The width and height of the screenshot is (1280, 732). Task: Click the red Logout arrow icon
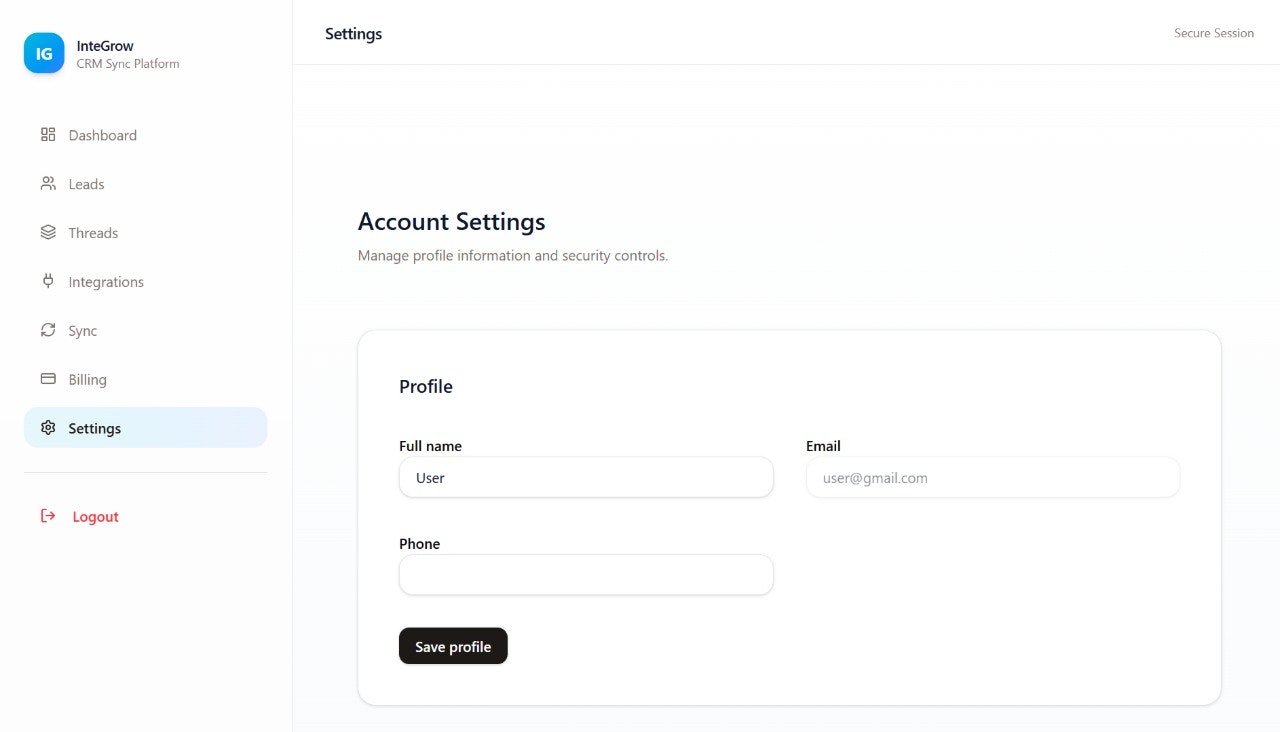(47, 515)
